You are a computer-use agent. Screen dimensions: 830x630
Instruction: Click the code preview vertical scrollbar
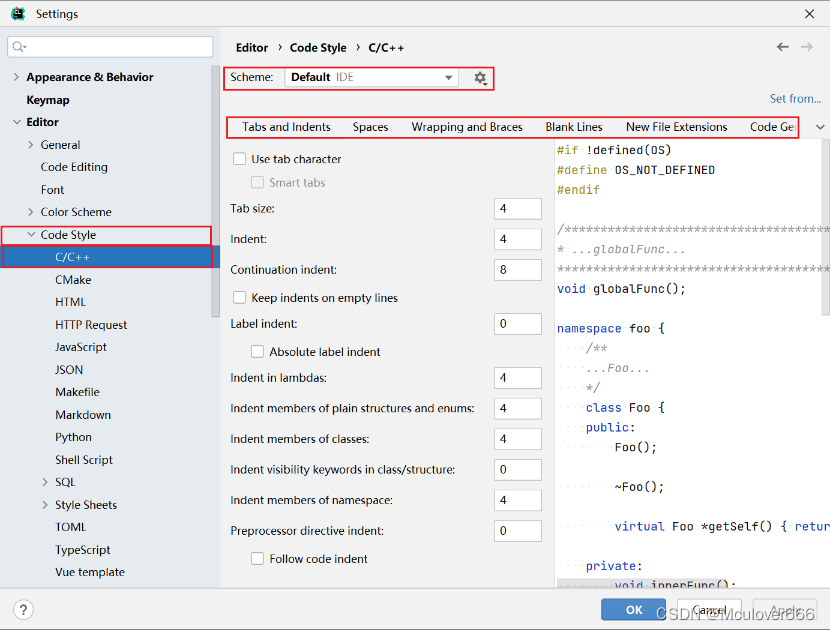tap(826, 228)
